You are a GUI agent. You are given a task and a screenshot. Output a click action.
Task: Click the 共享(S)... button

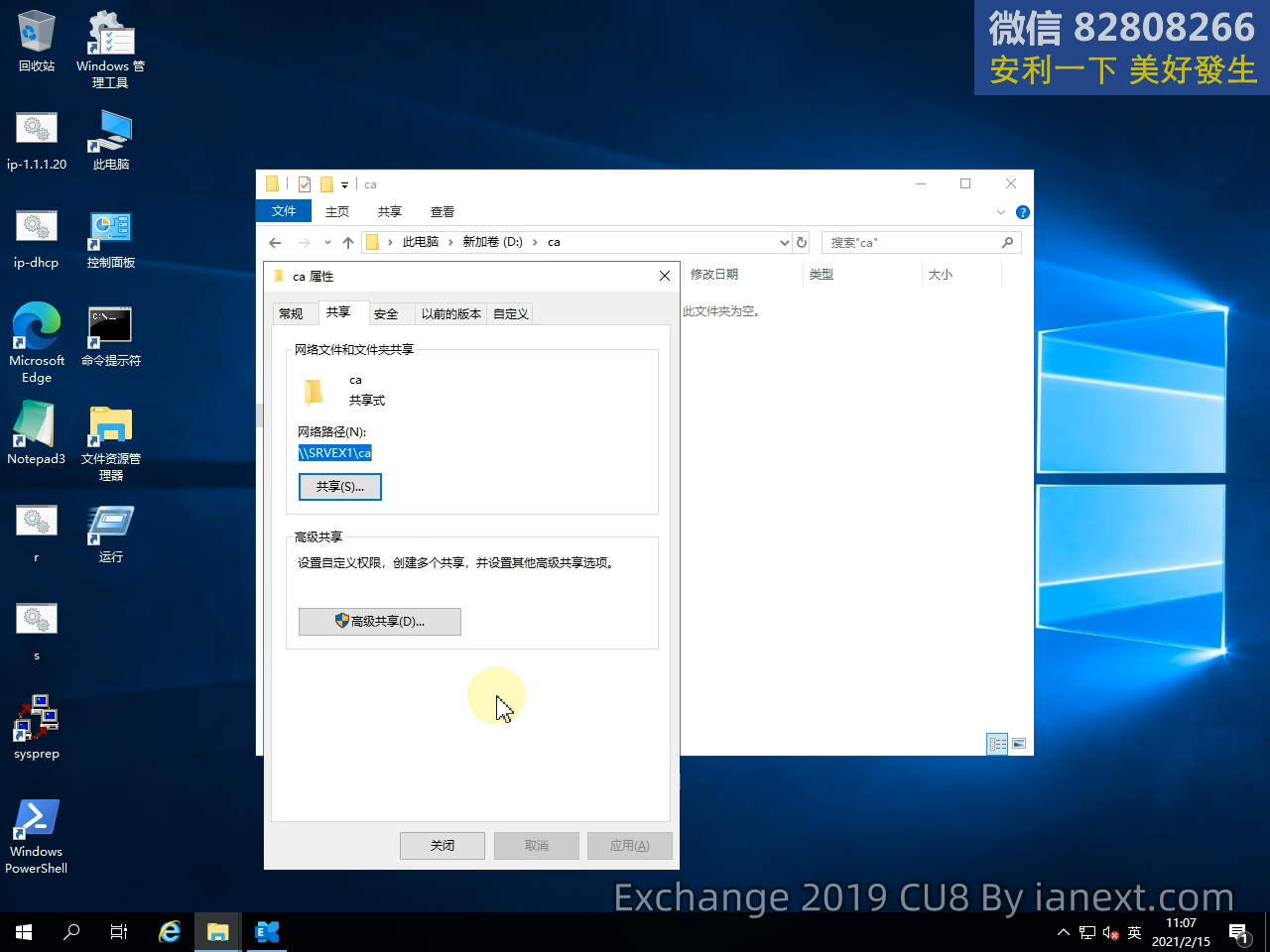340,487
